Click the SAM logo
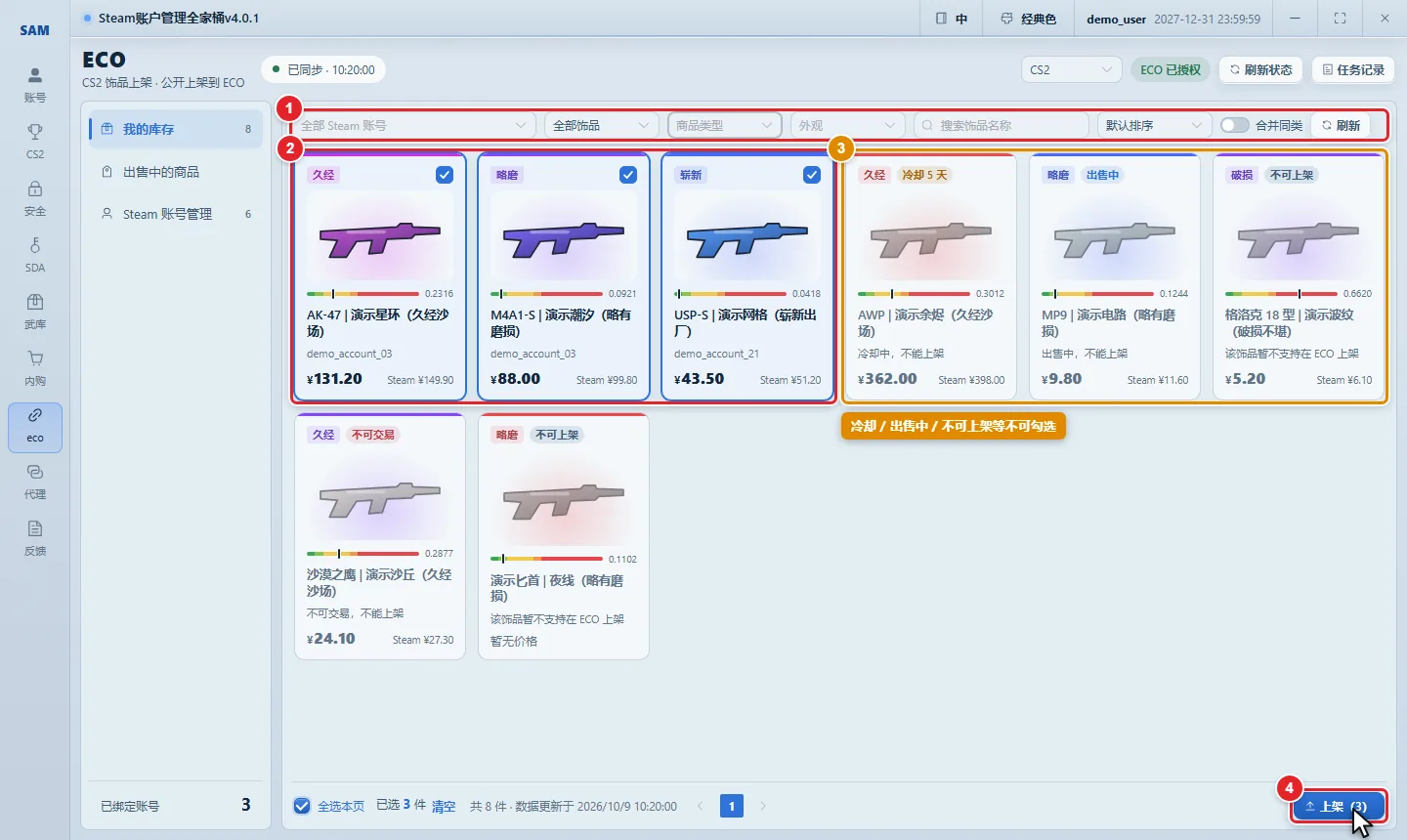 click(35, 30)
